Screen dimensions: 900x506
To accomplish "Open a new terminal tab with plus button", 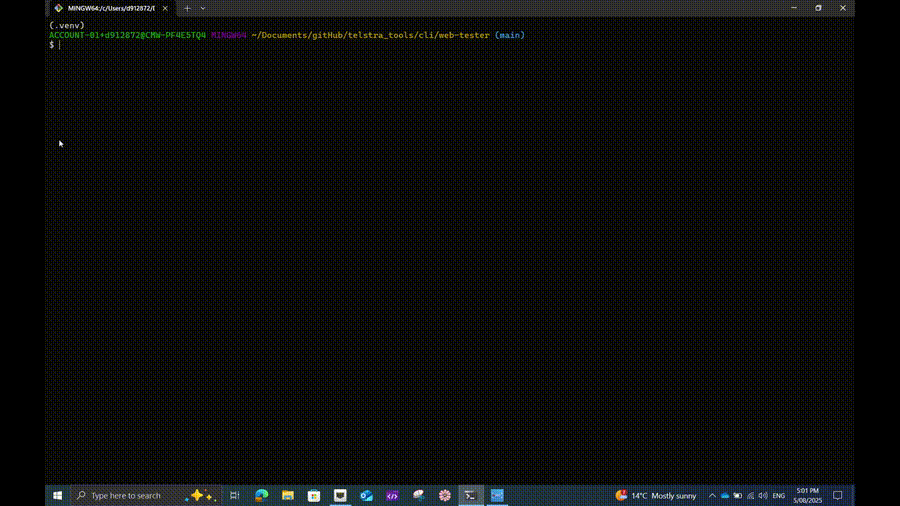I will click(187, 9).
